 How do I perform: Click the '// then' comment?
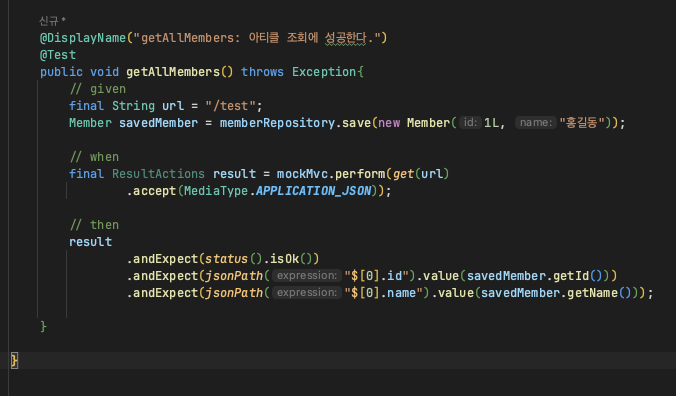[94, 225]
